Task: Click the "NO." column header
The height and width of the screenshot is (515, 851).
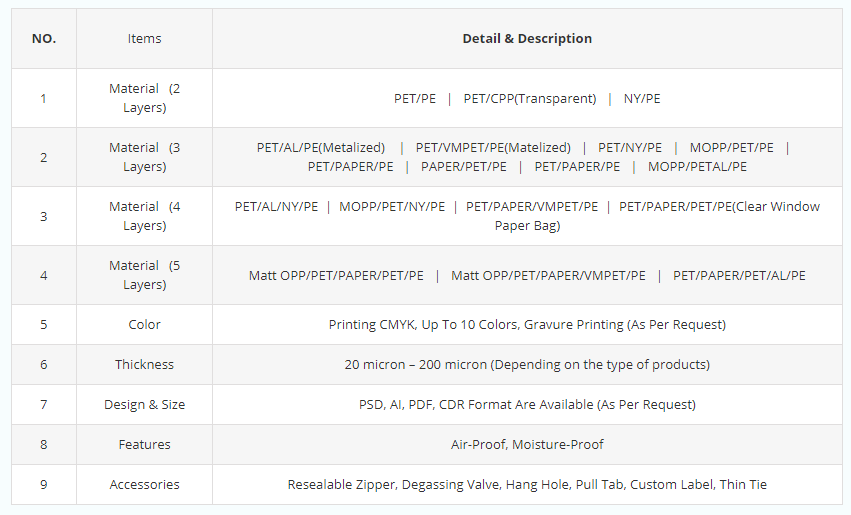Action: 44,39
